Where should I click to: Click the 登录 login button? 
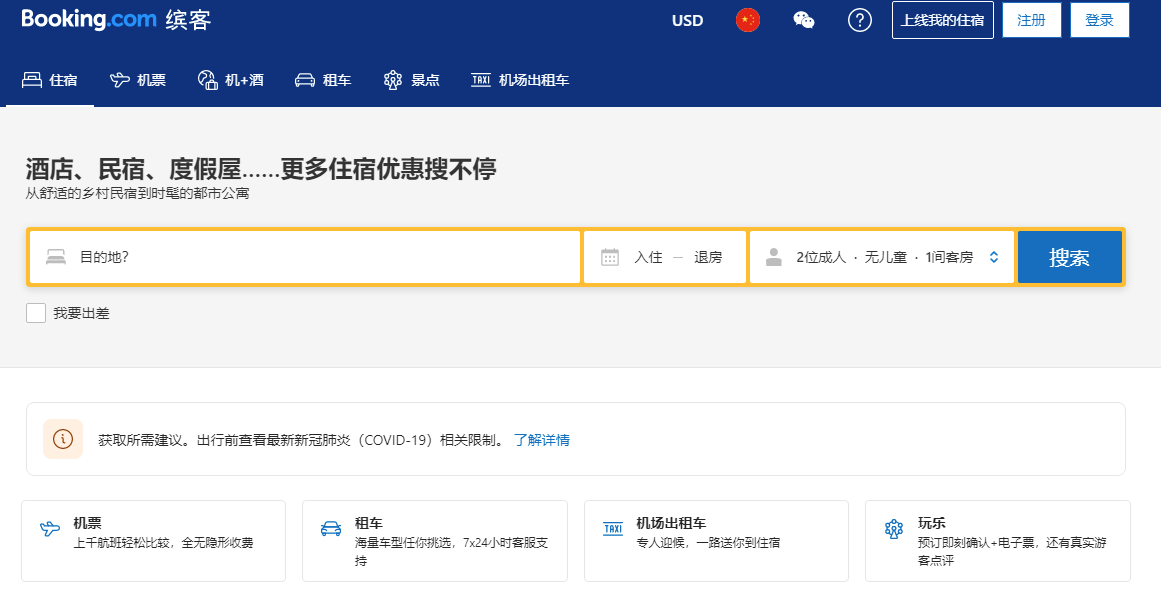[x=1100, y=20]
